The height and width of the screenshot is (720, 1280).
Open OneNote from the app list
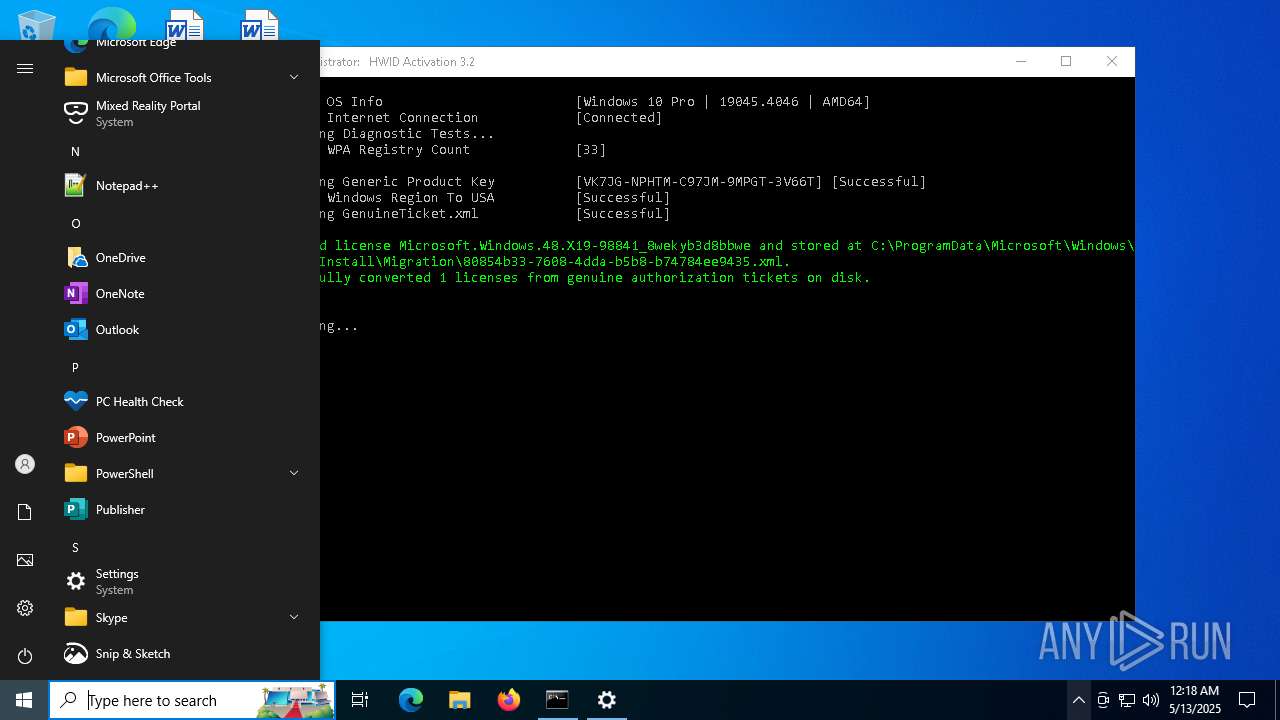point(181,293)
